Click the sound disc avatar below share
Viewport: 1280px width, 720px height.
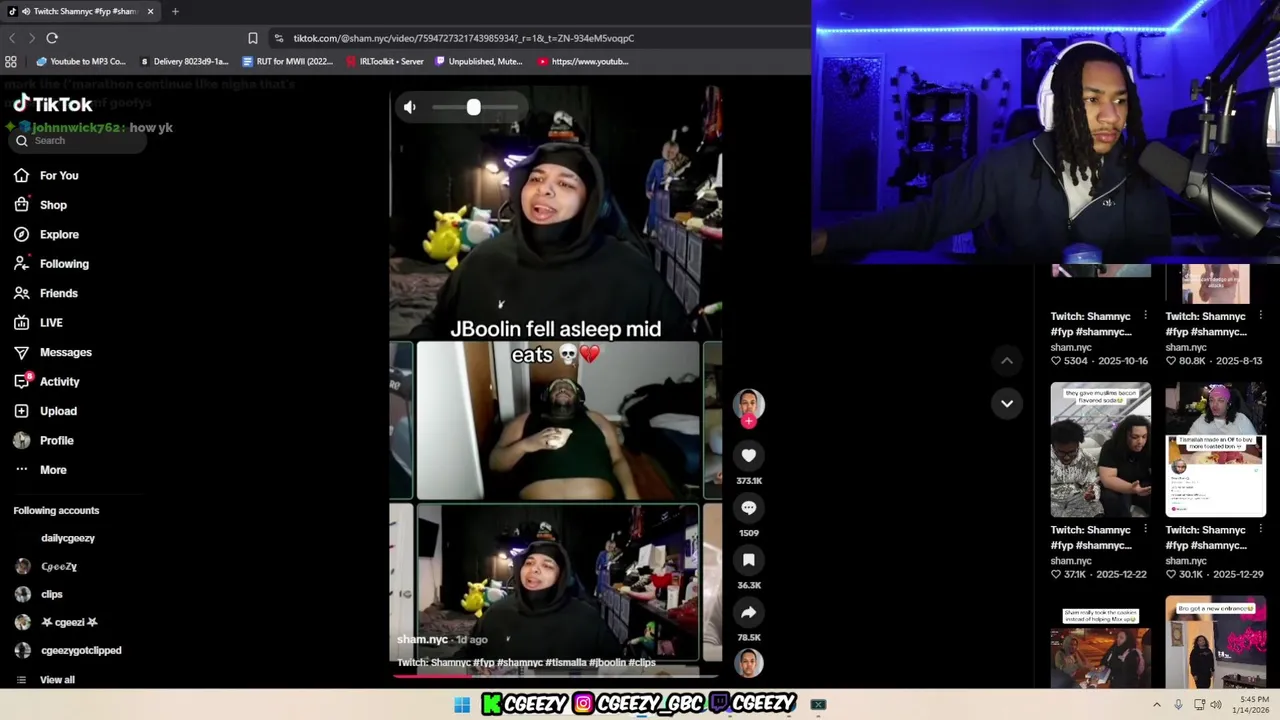(x=749, y=663)
